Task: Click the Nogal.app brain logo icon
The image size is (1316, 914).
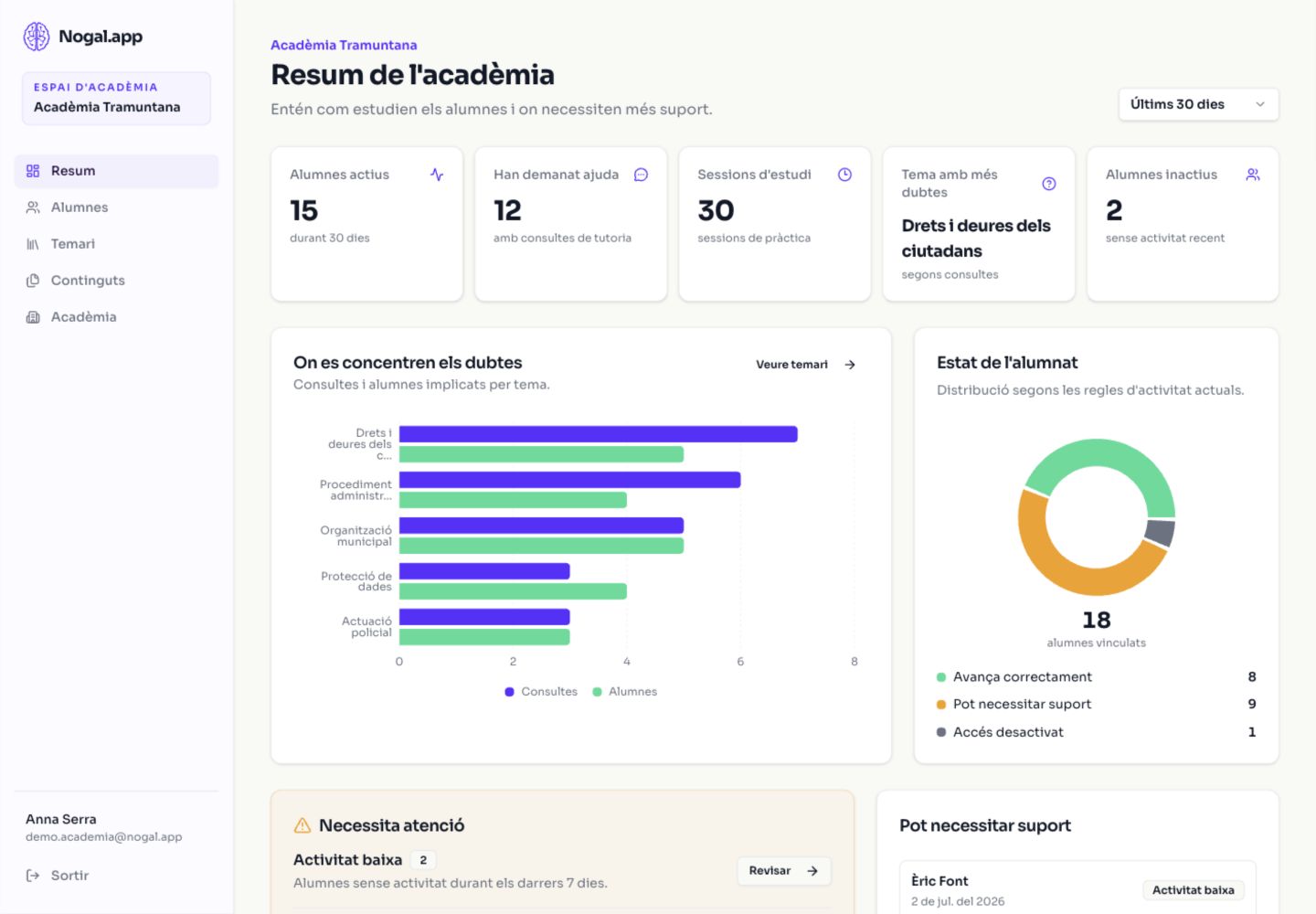Action: click(37, 37)
